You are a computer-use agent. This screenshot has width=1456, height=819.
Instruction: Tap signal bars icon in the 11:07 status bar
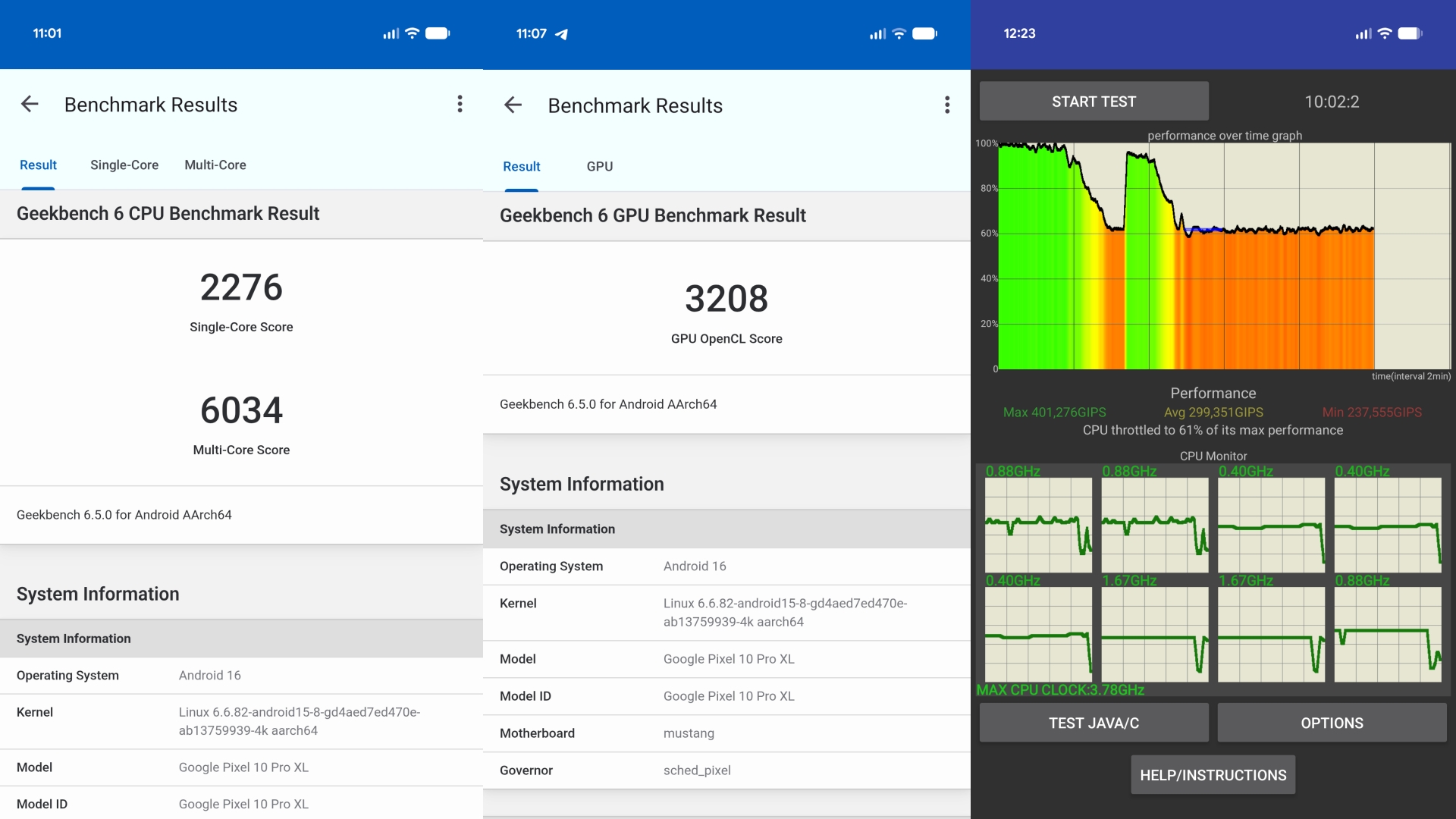(877, 33)
